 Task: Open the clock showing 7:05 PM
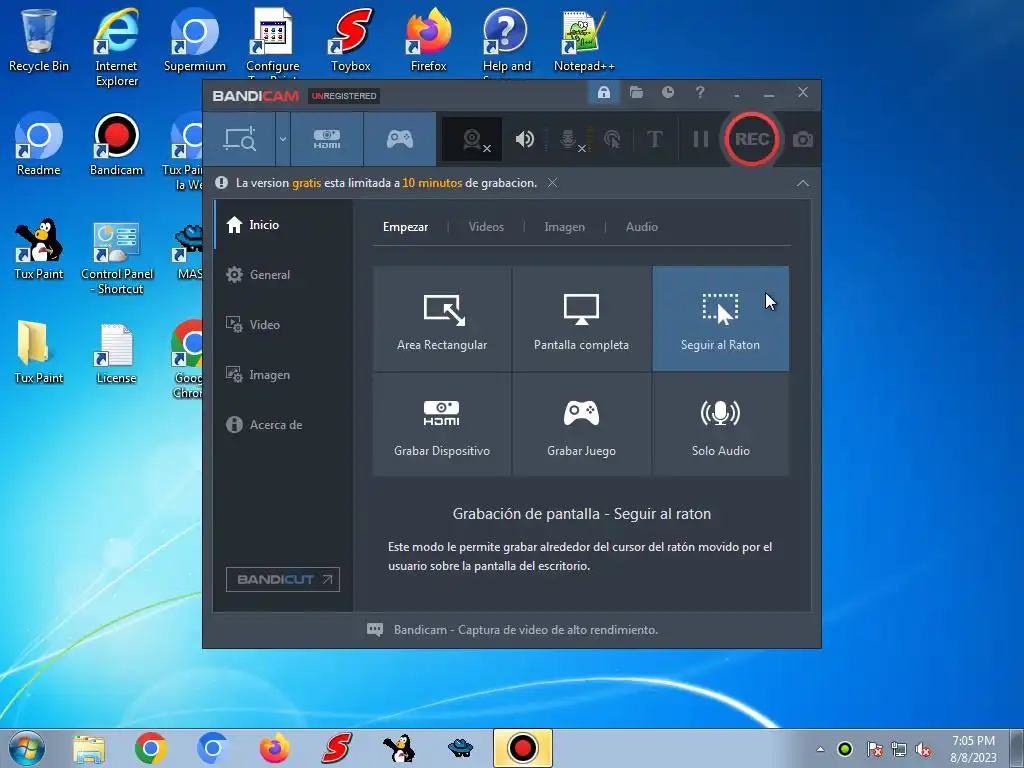(x=973, y=749)
